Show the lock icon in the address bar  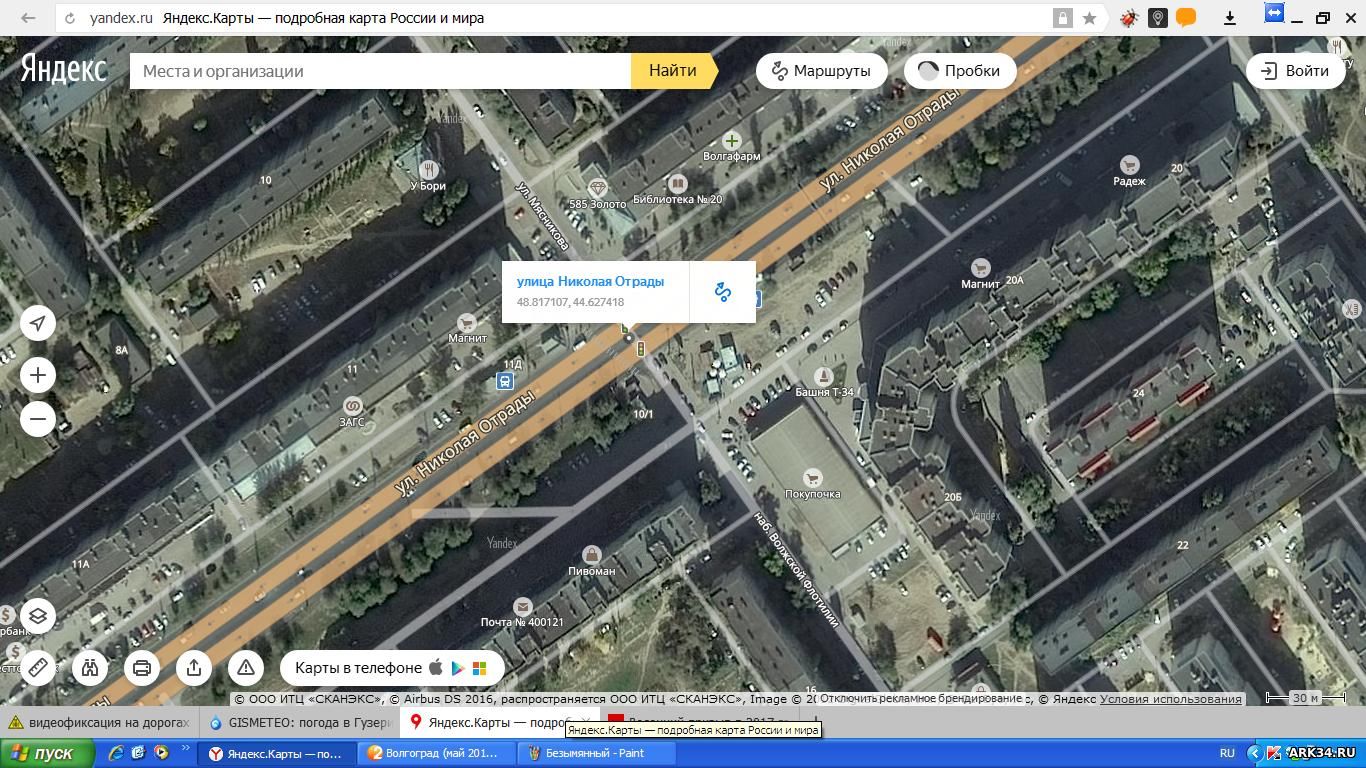(x=1062, y=18)
